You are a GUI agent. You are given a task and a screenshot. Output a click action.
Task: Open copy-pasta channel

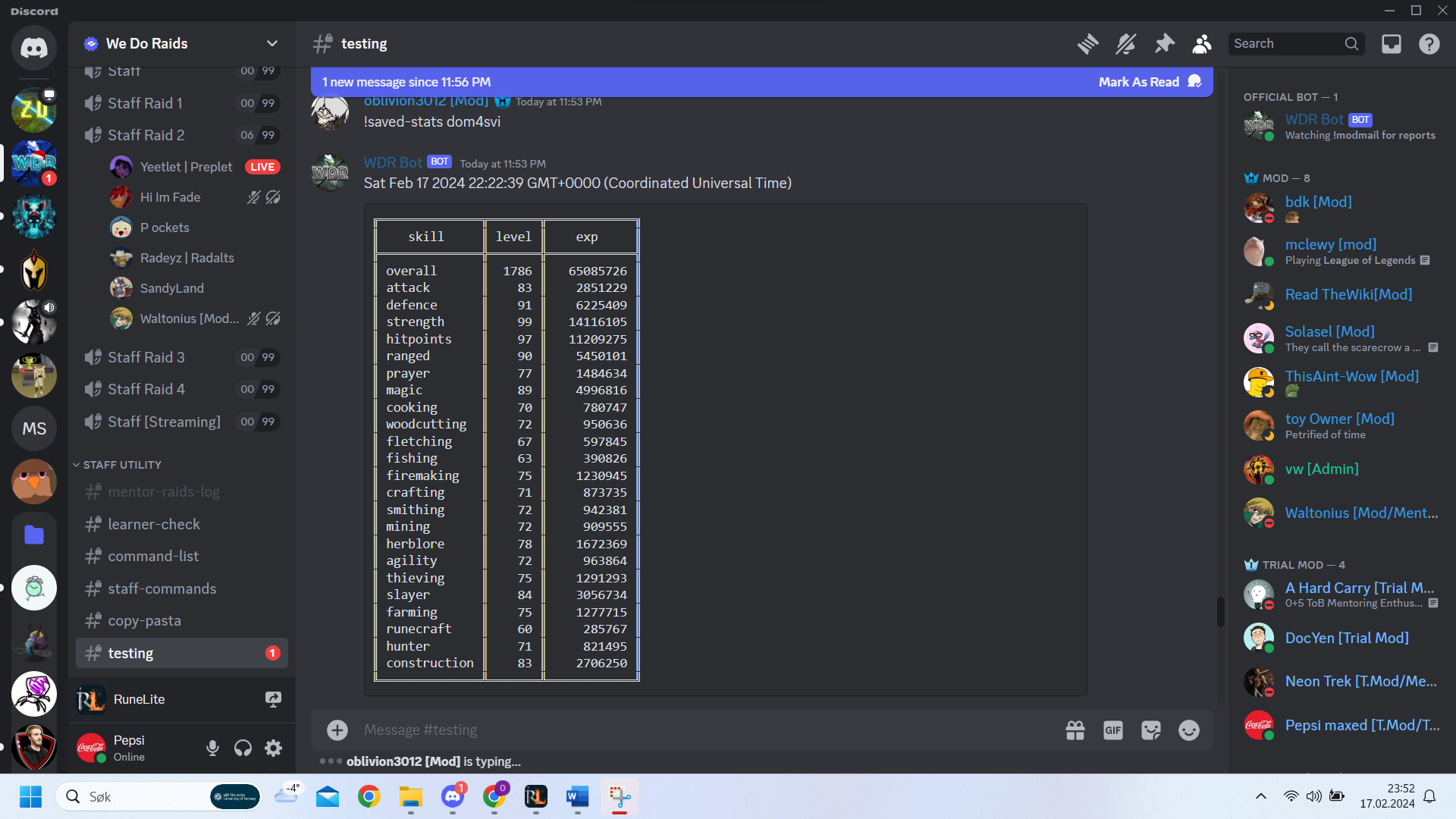click(x=182, y=620)
